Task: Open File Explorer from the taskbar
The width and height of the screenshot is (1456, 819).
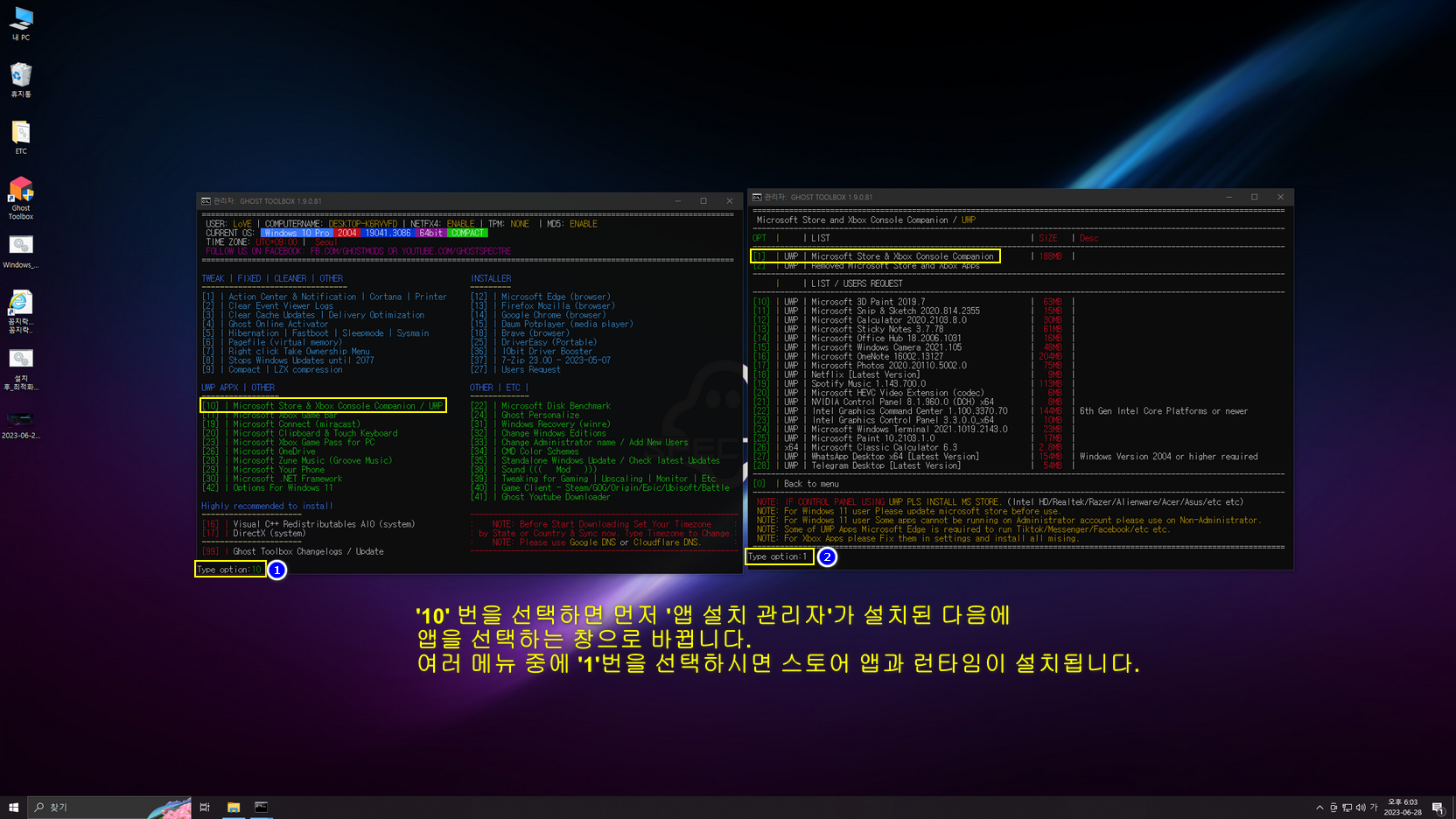Action: tap(234, 808)
